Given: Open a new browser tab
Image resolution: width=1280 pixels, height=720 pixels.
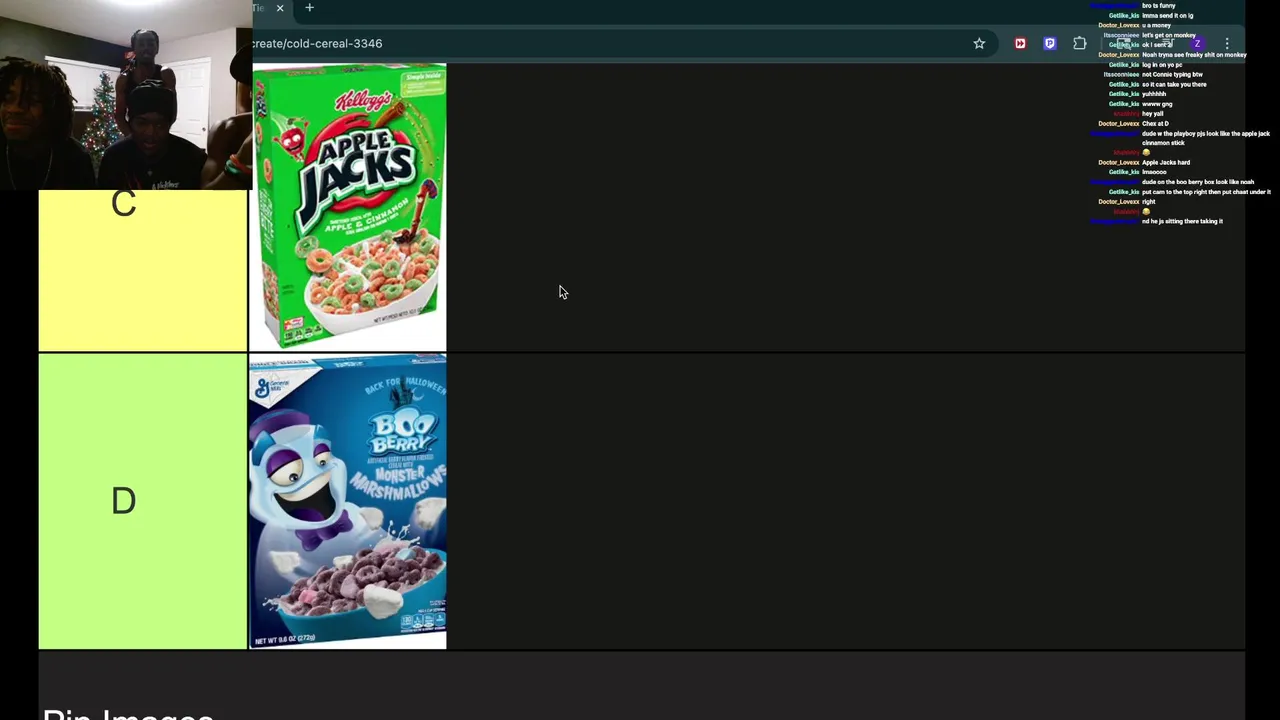Looking at the screenshot, I should click(x=309, y=8).
